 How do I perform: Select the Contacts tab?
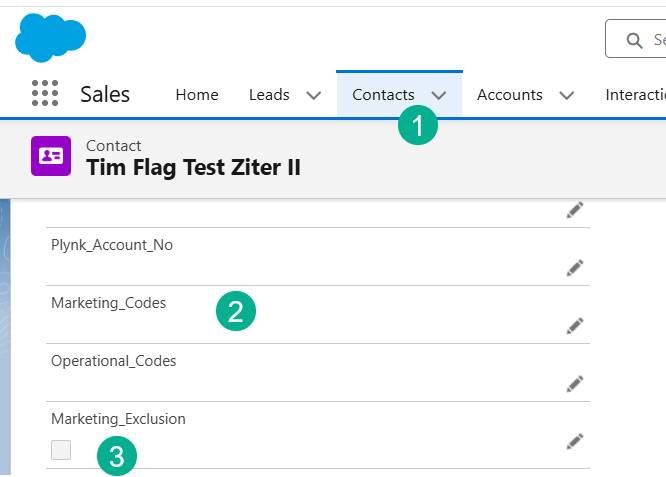[383, 95]
